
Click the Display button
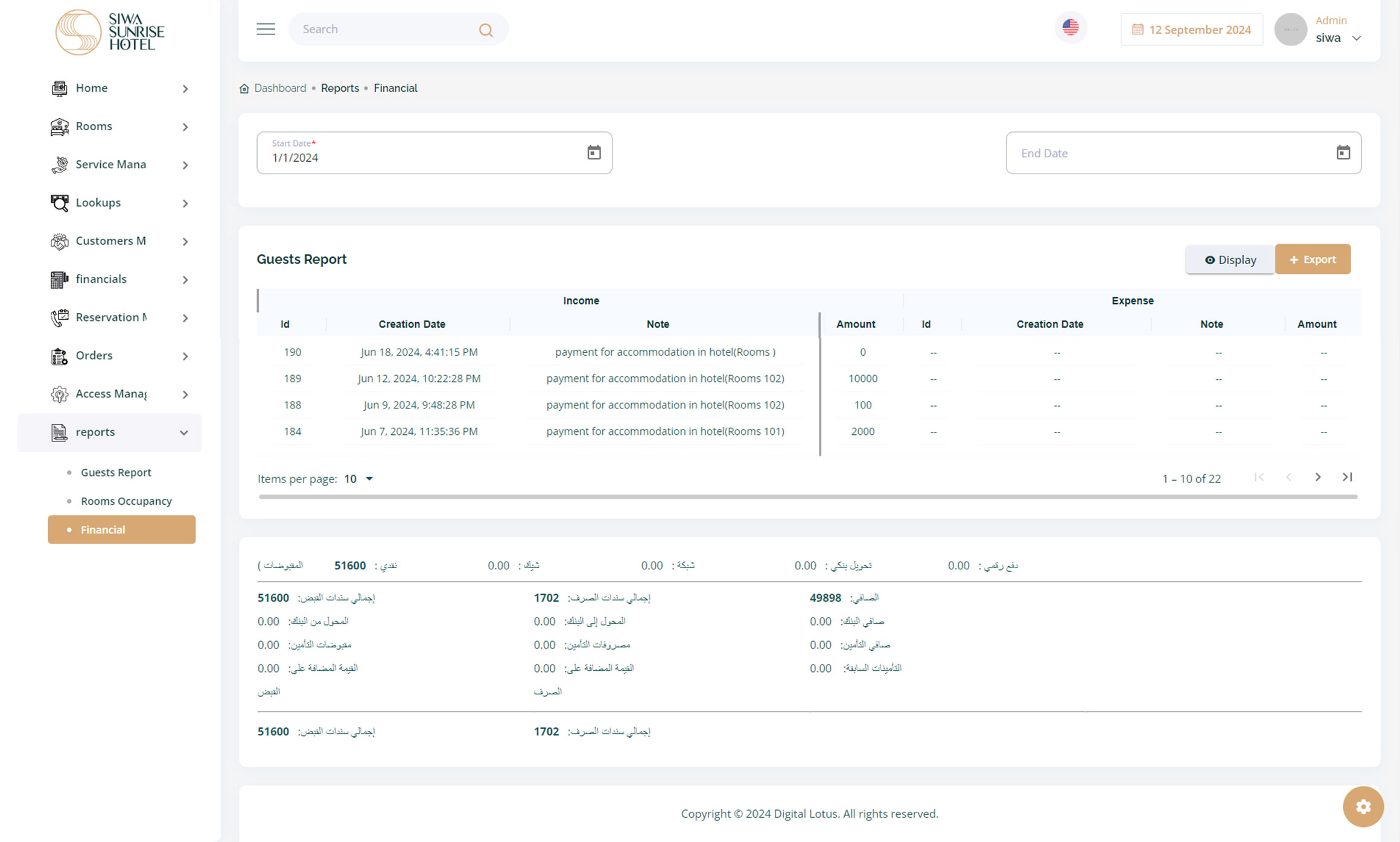click(x=1230, y=259)
